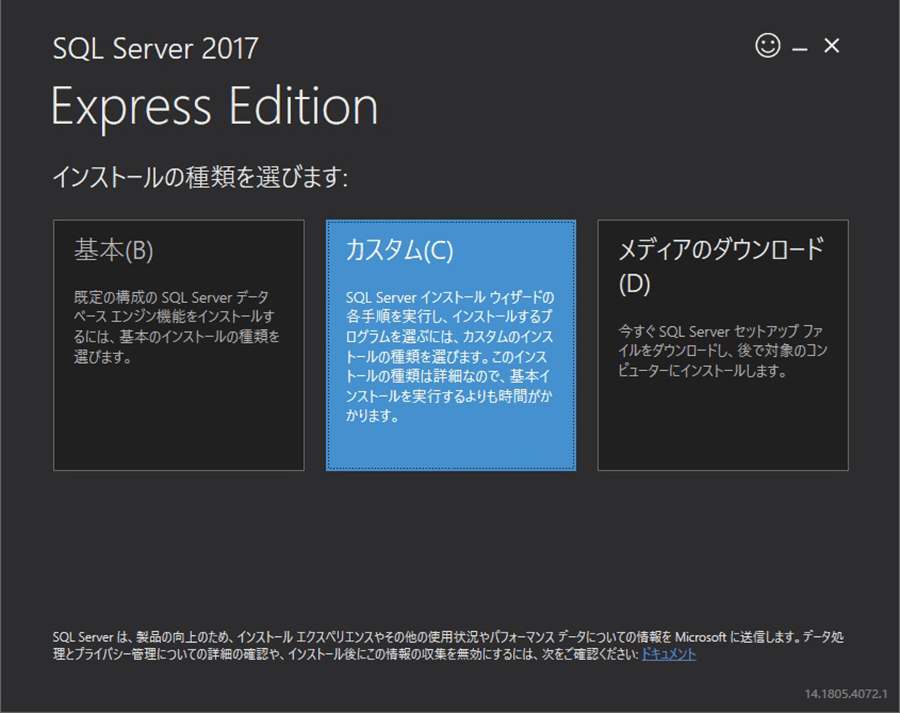Select the 基本(B) basic installation tile

(x=179, y=345)
